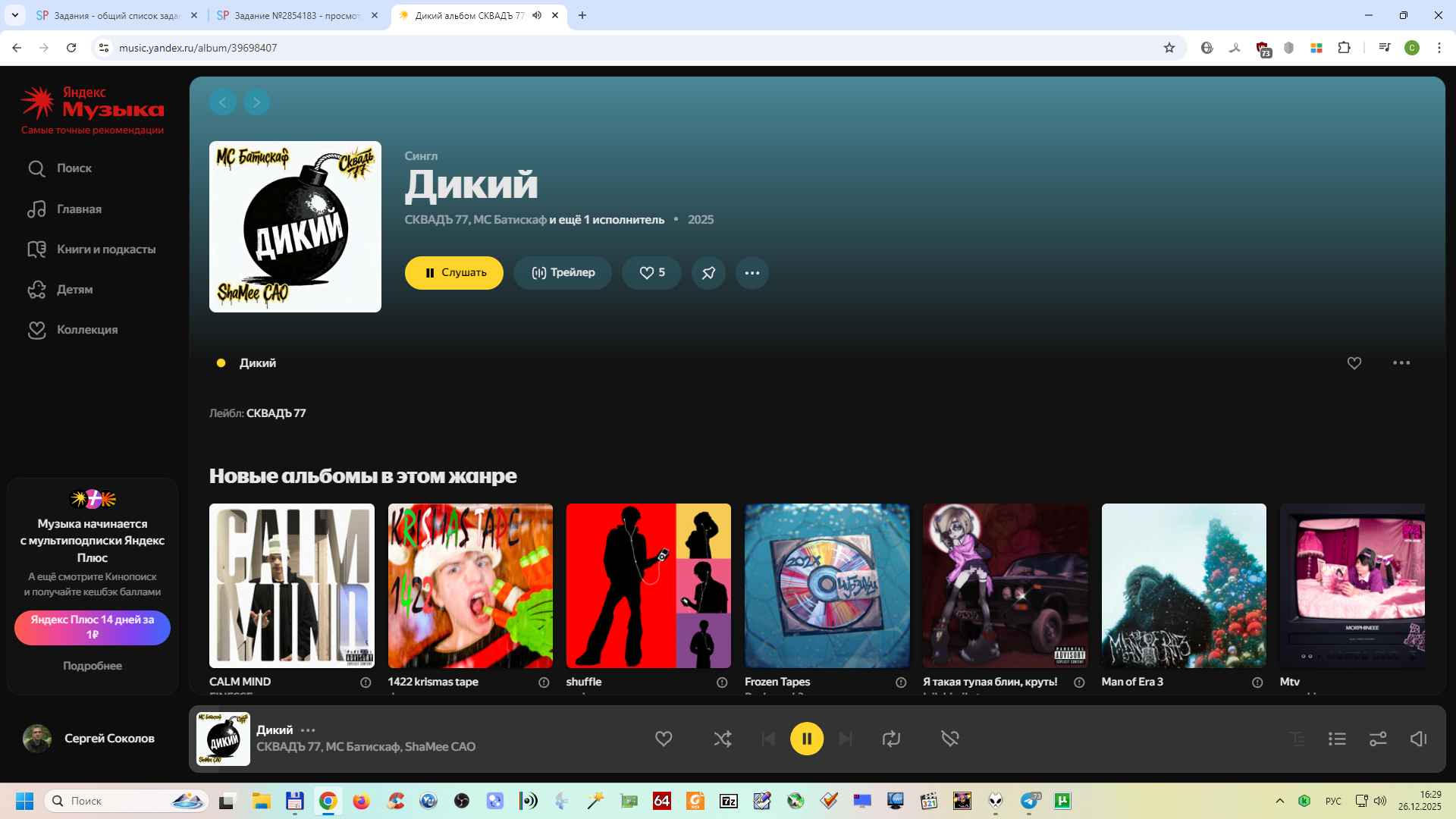Pin the album with the pin icon
The image size is (1456, 819).
pos(708,273)
